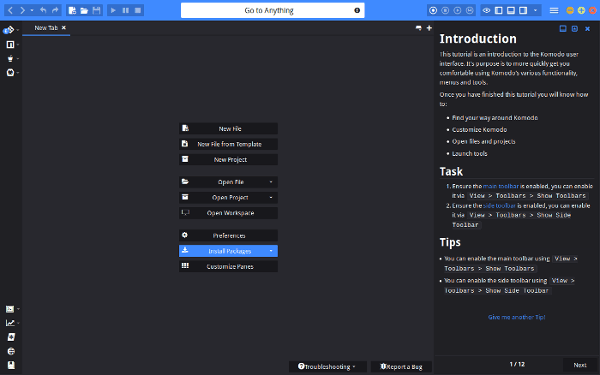This screenshot has width=600, height=375.
Task: Open Preferences from the start page
Action: coord(228,235)
